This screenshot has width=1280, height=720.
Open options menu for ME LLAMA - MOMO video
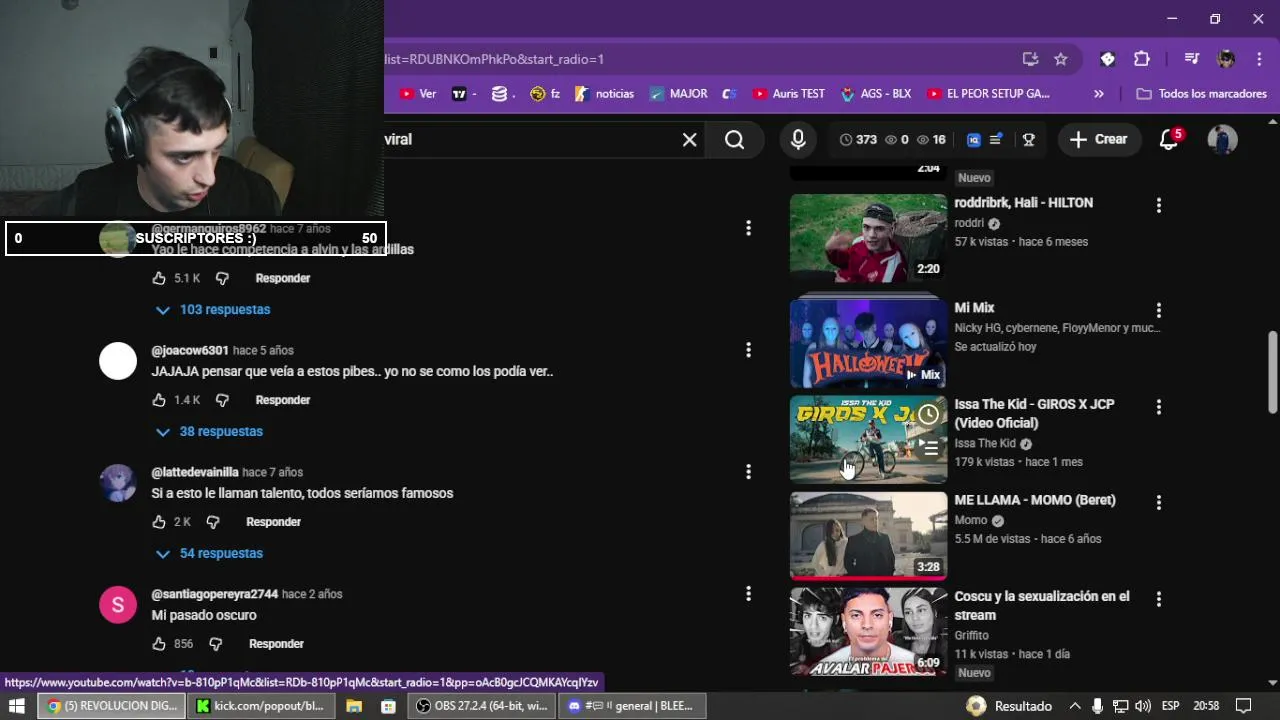pos(1159,503)
